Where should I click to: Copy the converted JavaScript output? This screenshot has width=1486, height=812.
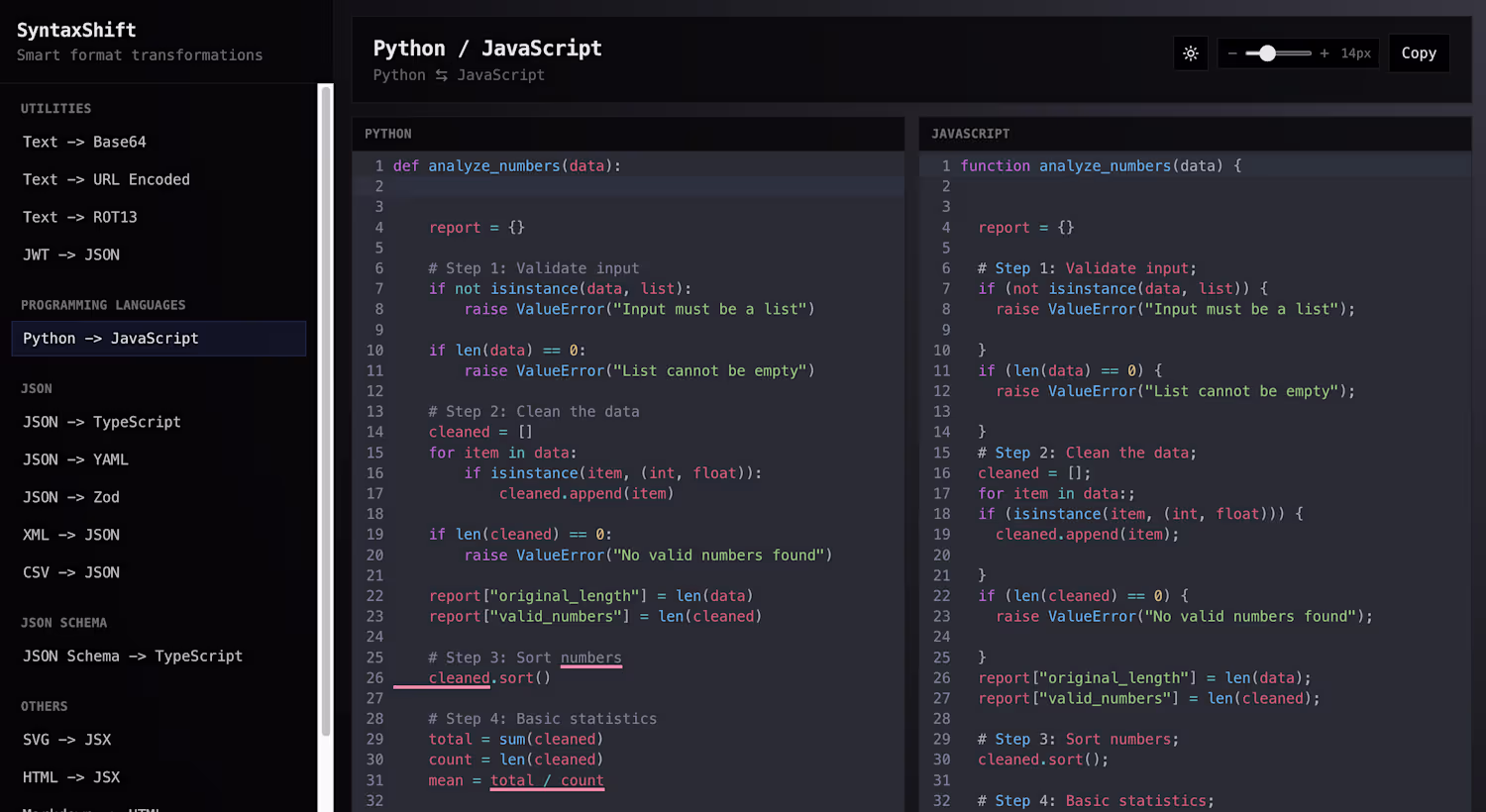1418,53
